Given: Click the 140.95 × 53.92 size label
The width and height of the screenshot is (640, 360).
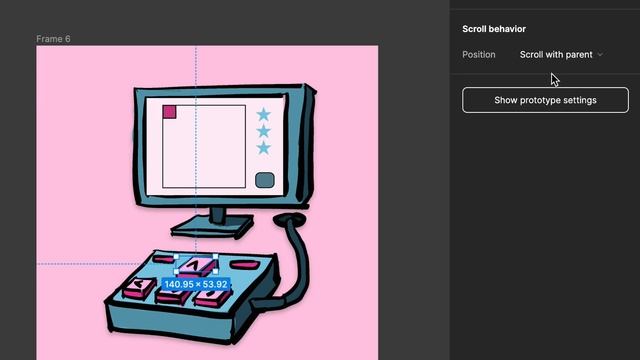Looking at the screenshot, I should 196,284.
